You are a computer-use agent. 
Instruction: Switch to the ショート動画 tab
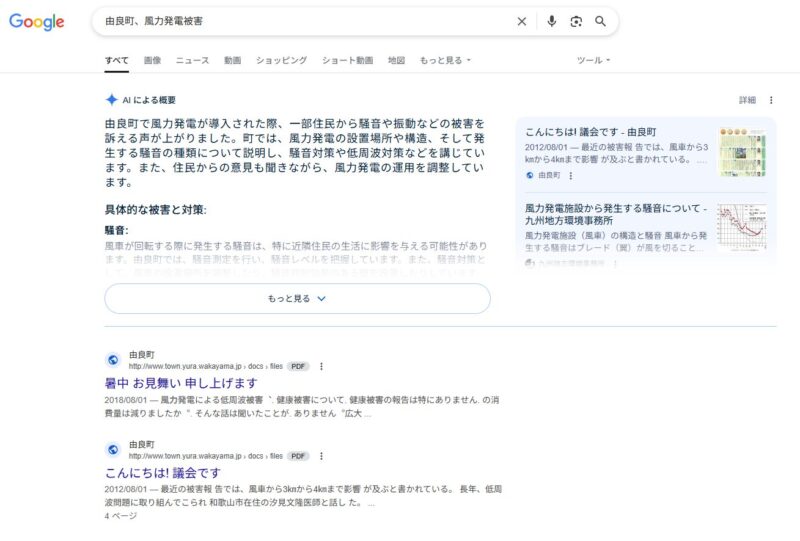[x=347, y=60]
